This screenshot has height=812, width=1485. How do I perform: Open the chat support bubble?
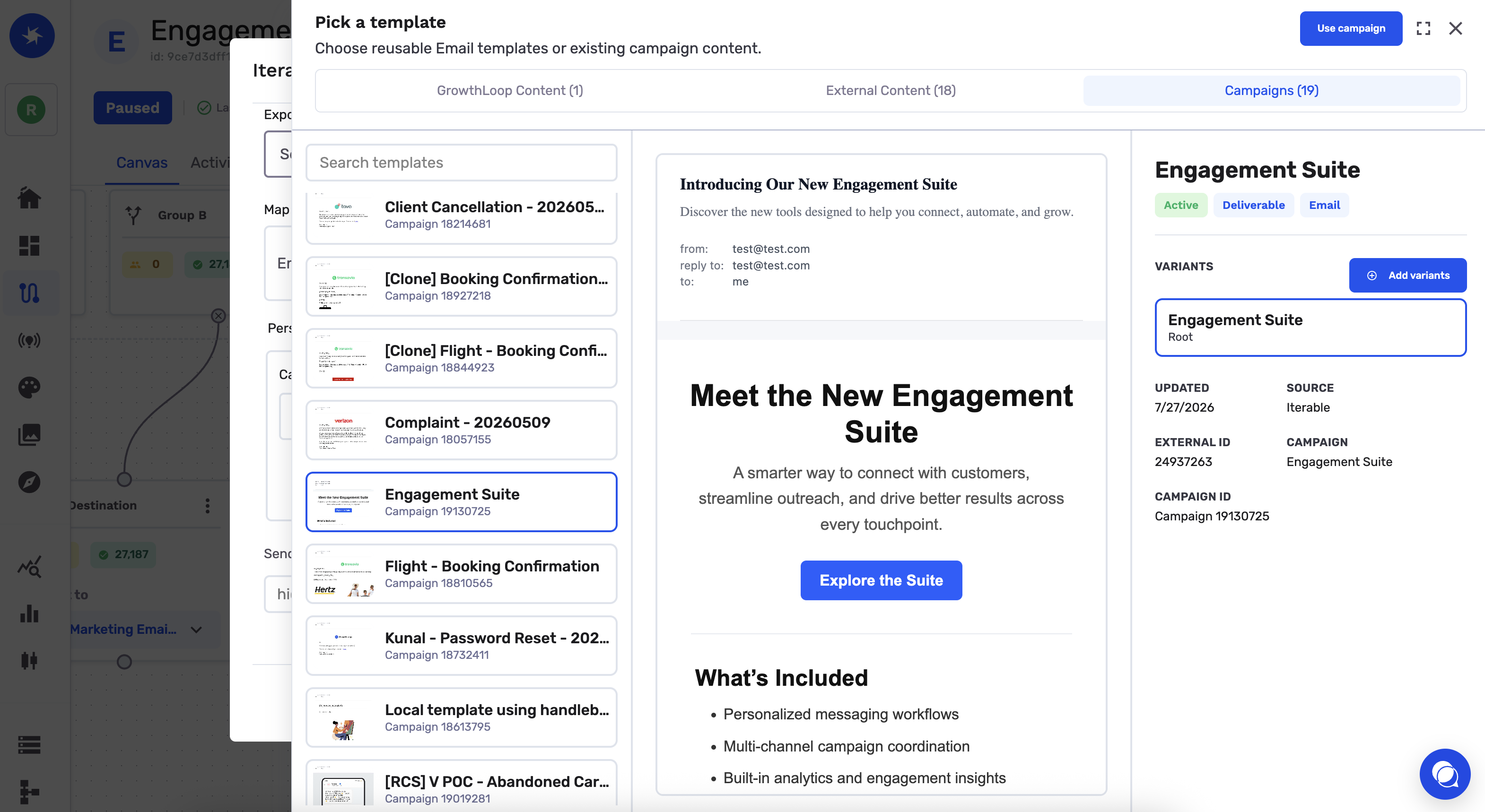(1445, 774)
